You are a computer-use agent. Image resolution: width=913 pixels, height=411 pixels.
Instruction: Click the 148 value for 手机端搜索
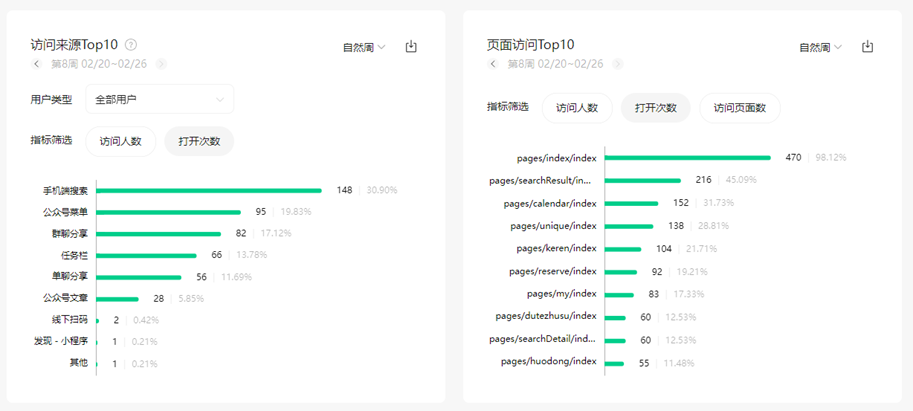coord(344,190)
